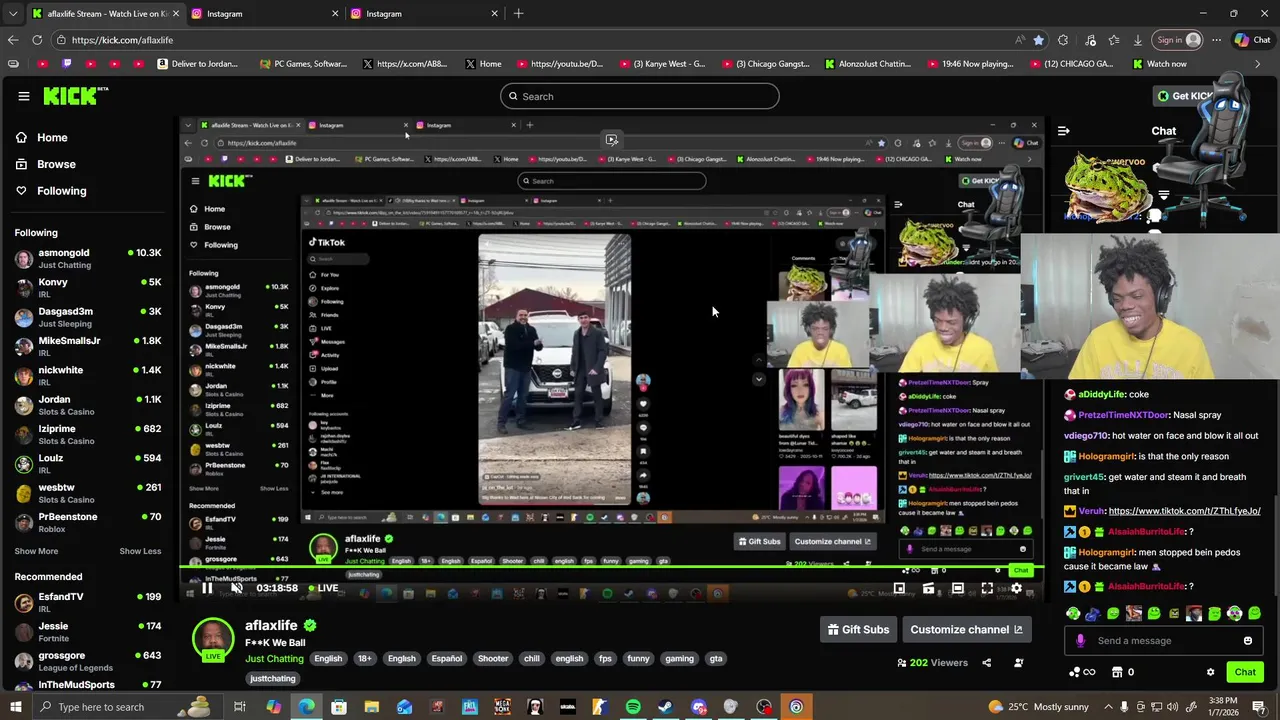Click the browser Sign in button

click(x=1178, y=40)
